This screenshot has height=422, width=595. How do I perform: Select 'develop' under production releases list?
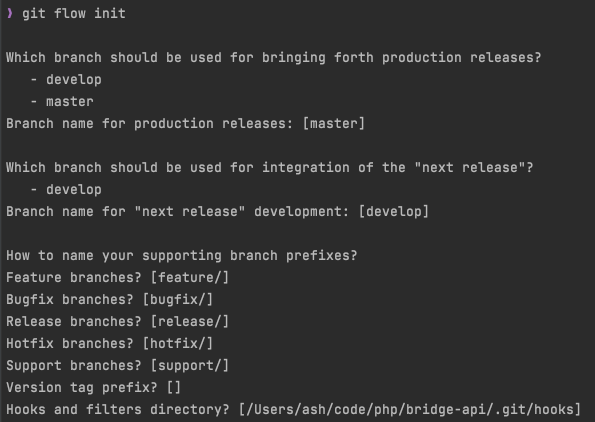tap(74, 80)
